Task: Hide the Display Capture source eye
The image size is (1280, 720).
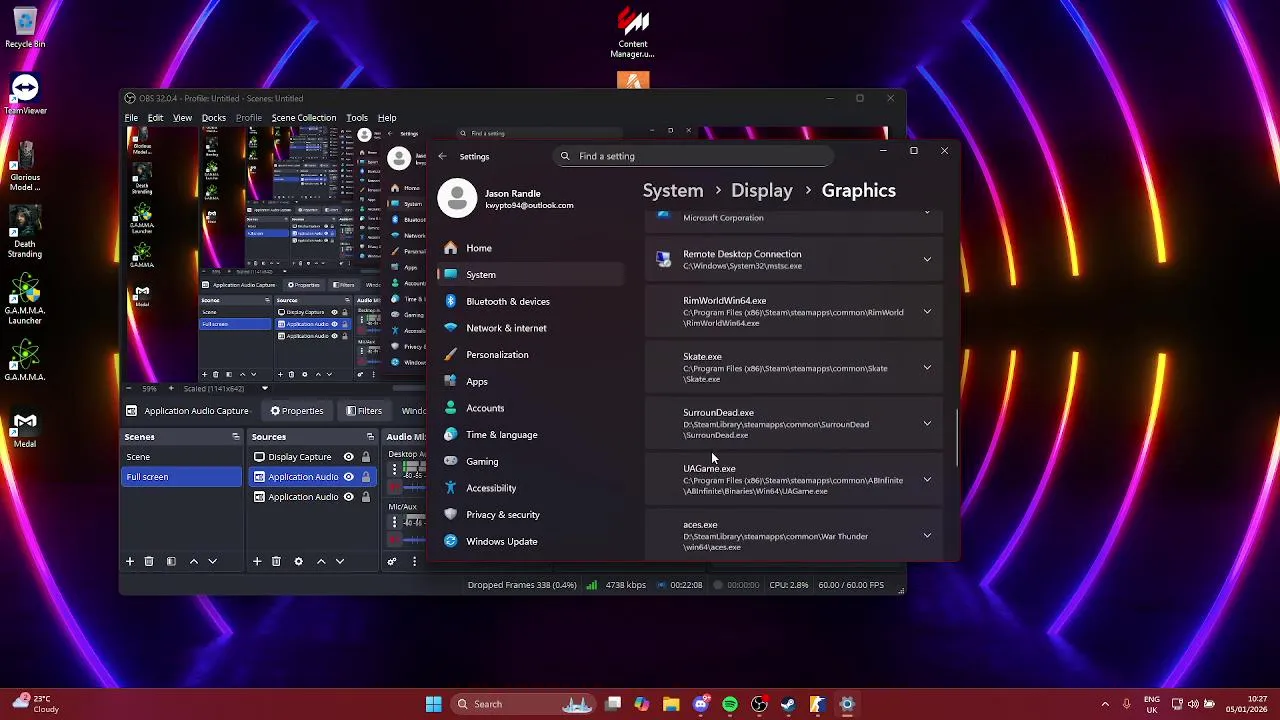Action: tap(349, 457)
